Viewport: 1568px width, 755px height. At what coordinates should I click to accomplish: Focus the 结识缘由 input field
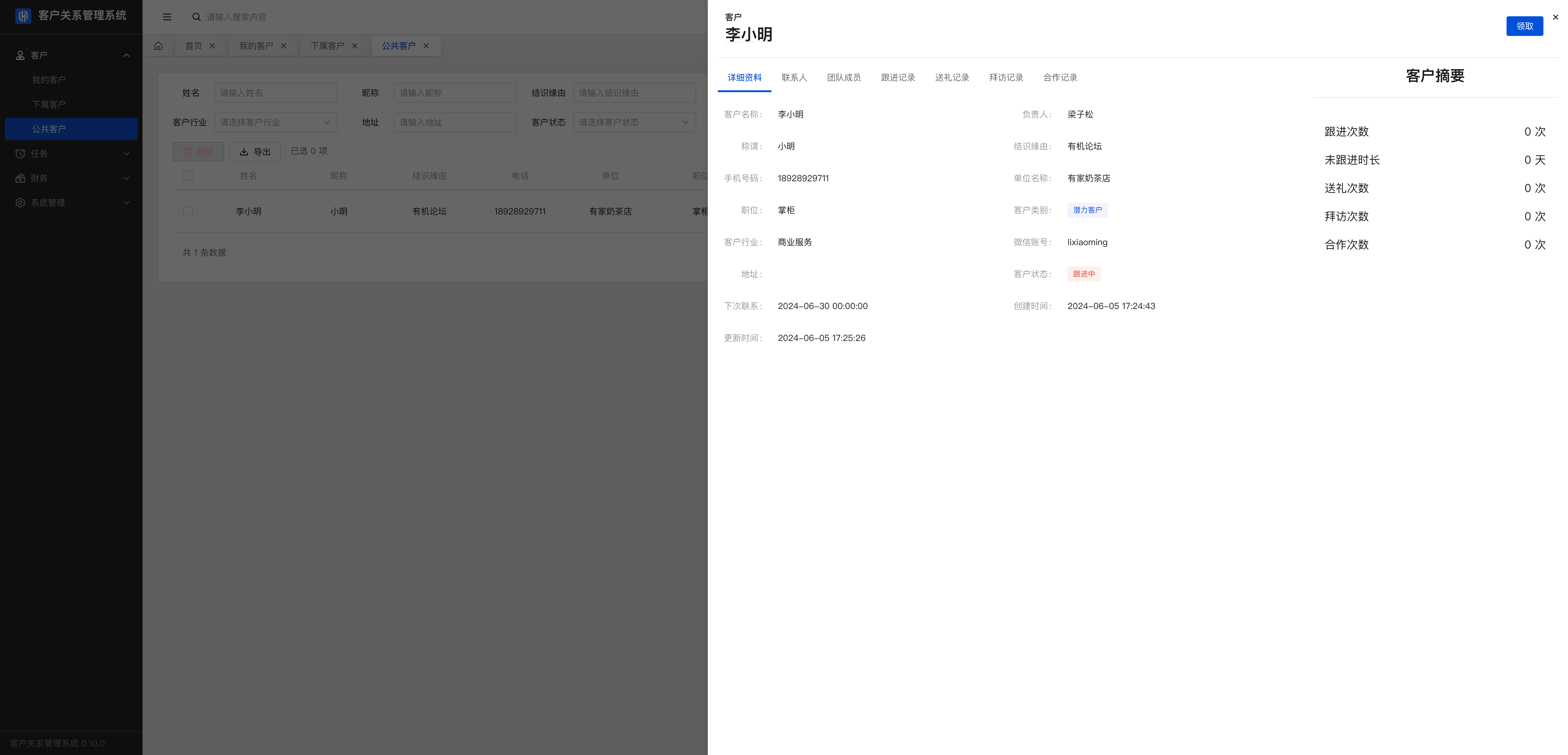[x=634, y=93]
